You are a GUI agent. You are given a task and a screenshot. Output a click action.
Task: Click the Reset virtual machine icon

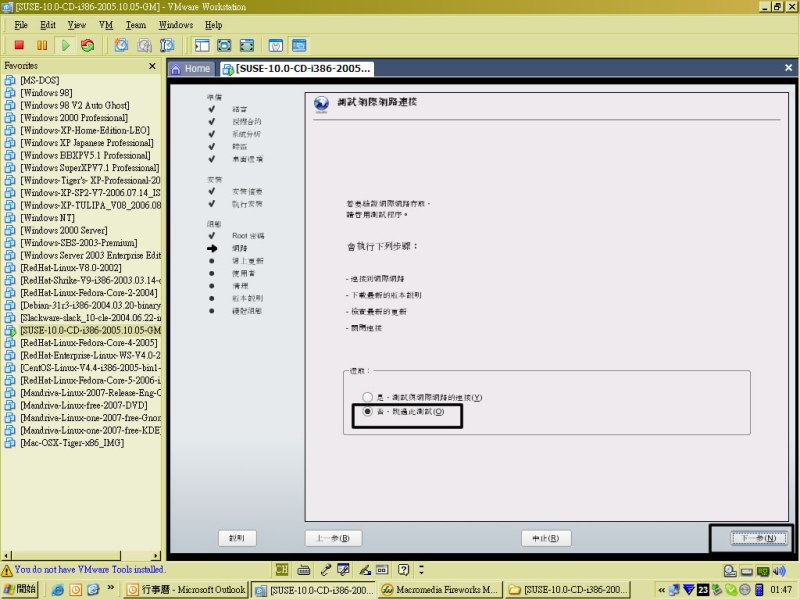pos(88,45)
